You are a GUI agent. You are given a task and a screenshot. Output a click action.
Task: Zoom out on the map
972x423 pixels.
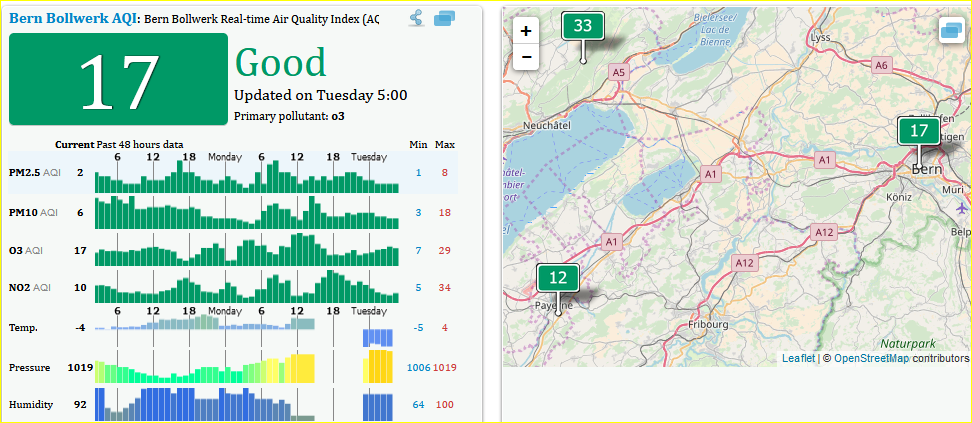point(526,57)
